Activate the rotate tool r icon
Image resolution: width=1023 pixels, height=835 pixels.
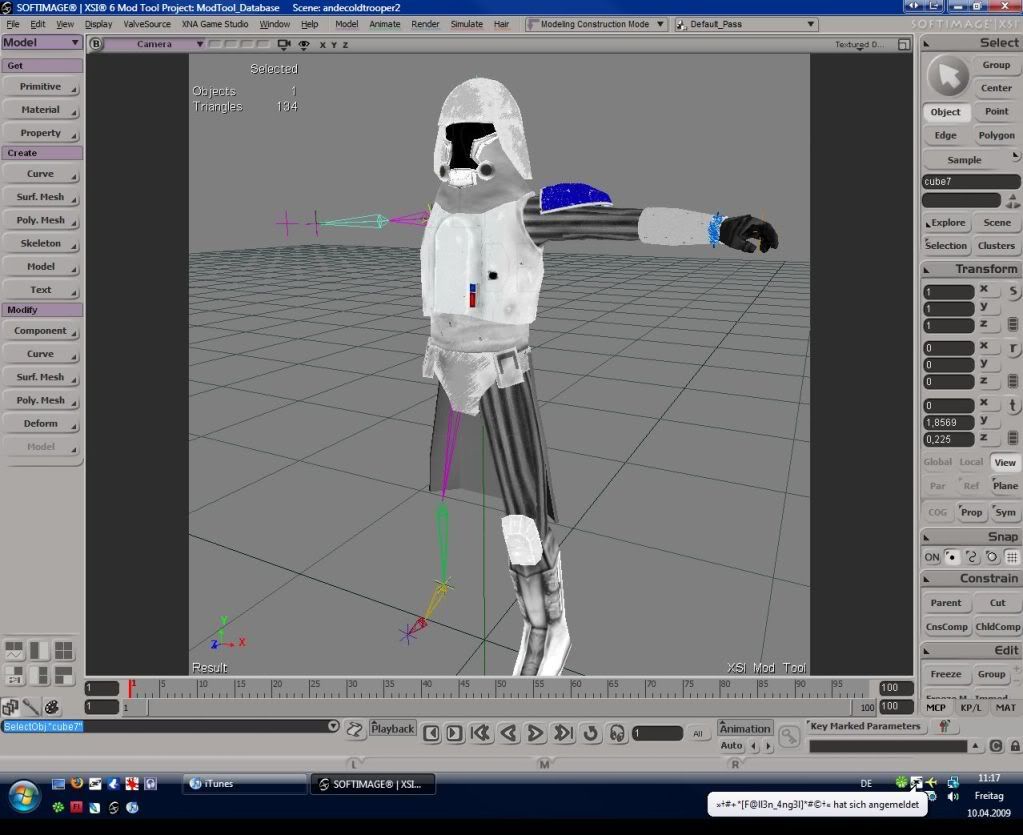click(1013, 348)
